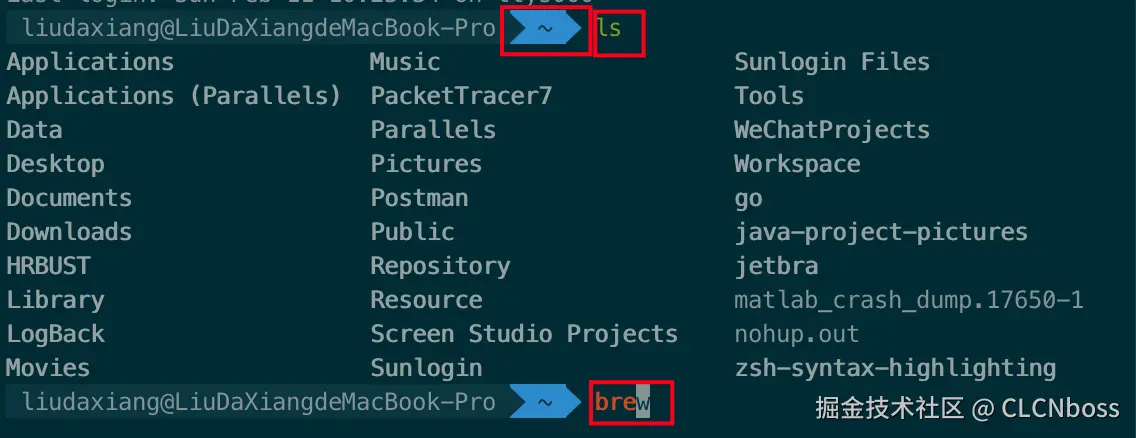This screenshot has height=438, width=1136.
Task: Select the Downloads folder name
Action: point(69,232)
